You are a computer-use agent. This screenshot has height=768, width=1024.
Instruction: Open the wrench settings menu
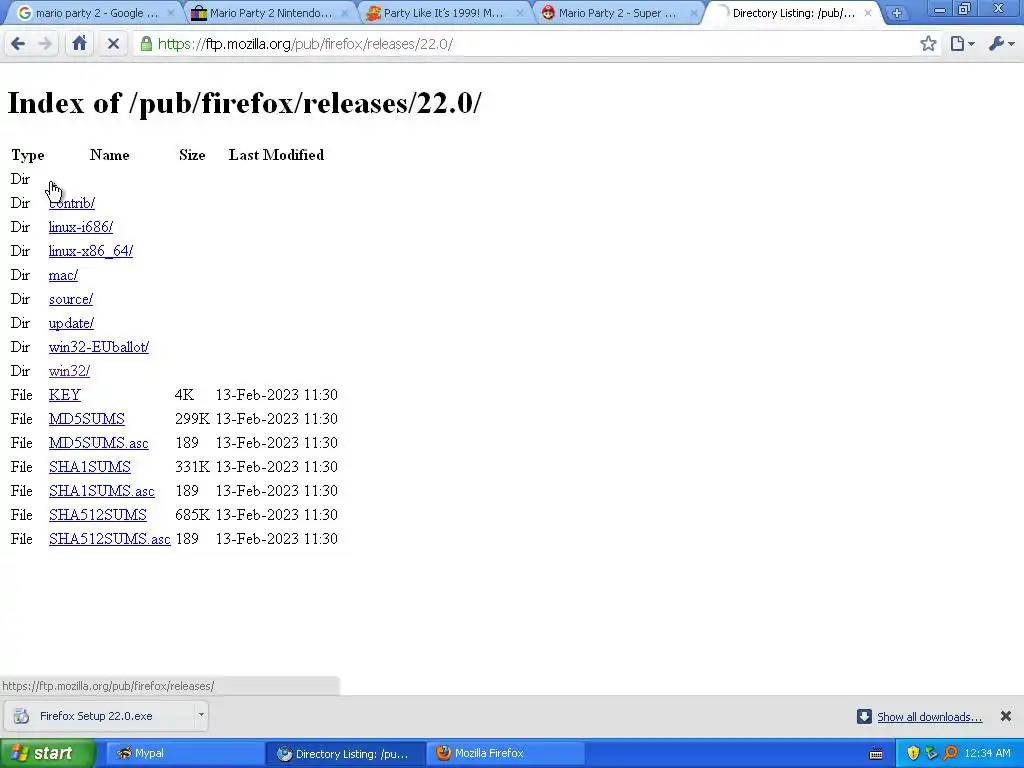tap(1002, 44)
